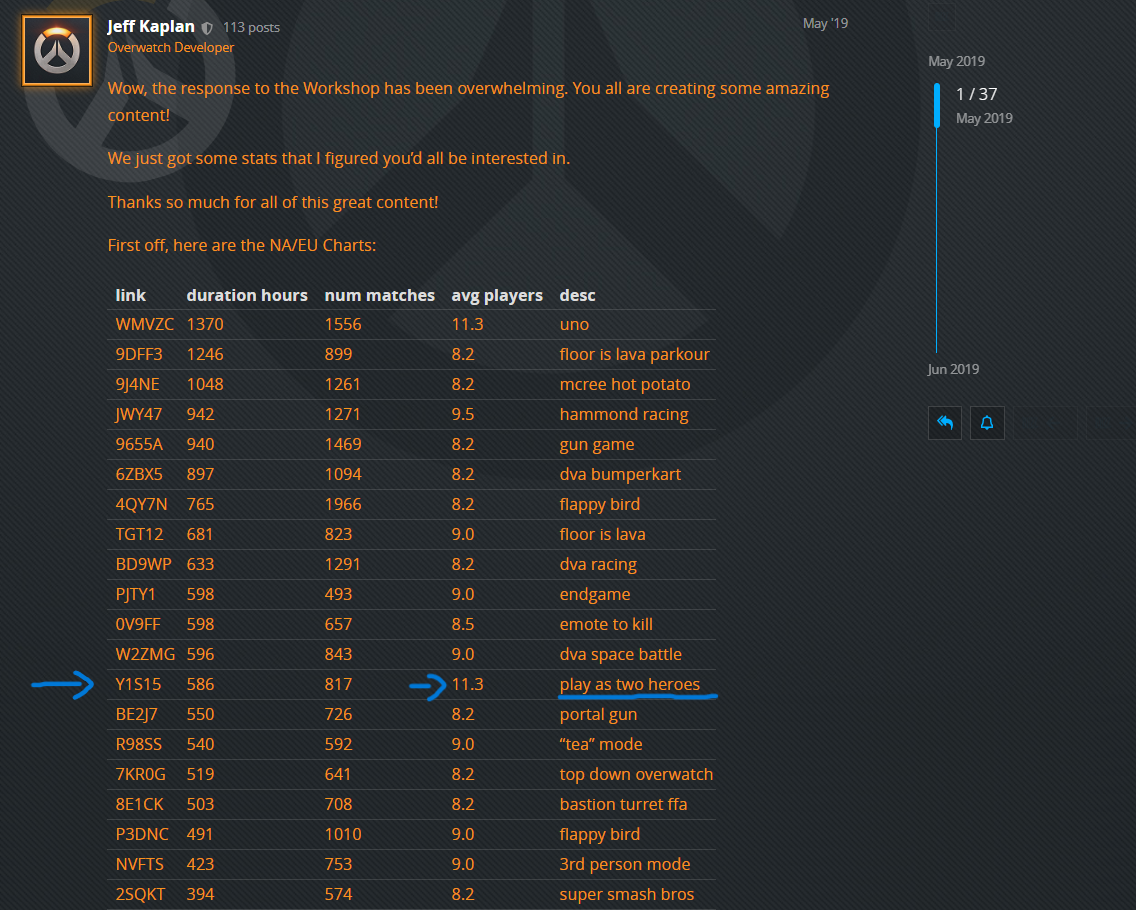This screenshot has height=910, width=1136.
Task: Select the code 9J4NE for mcree hot potato
Action: point(138,385)
